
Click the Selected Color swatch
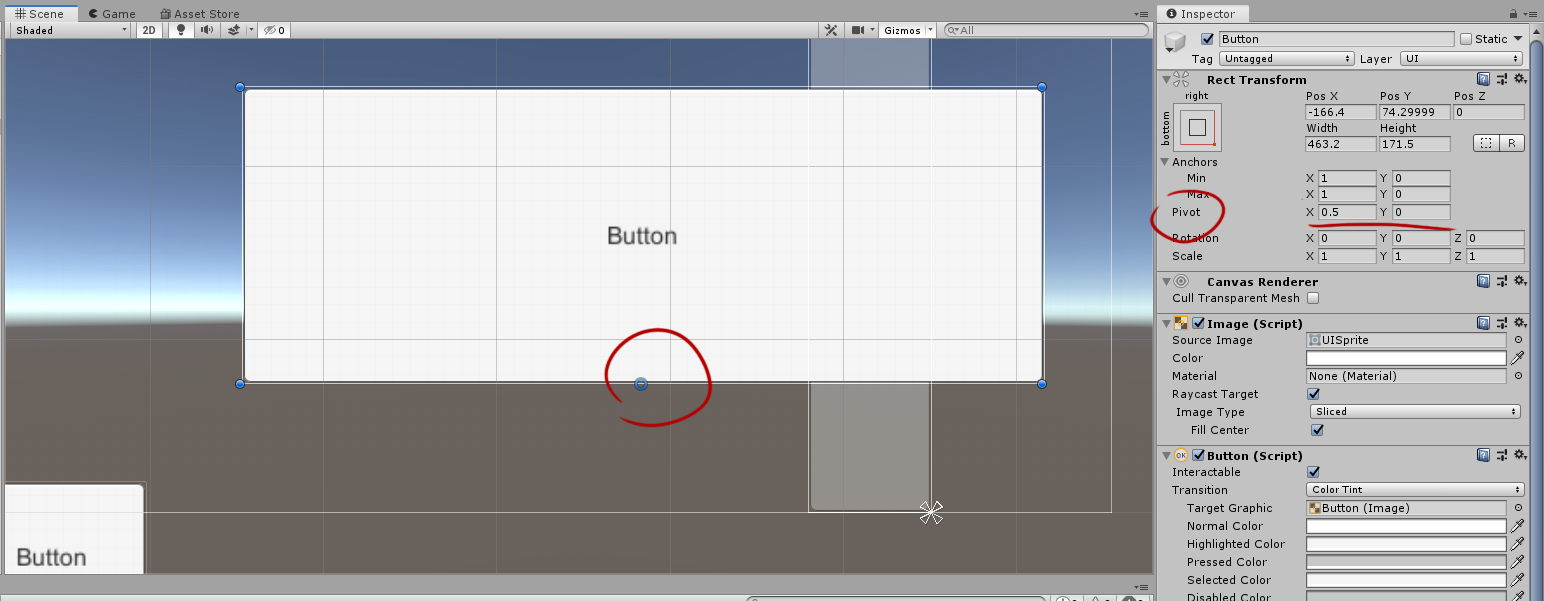click(x=1406, y=580)
